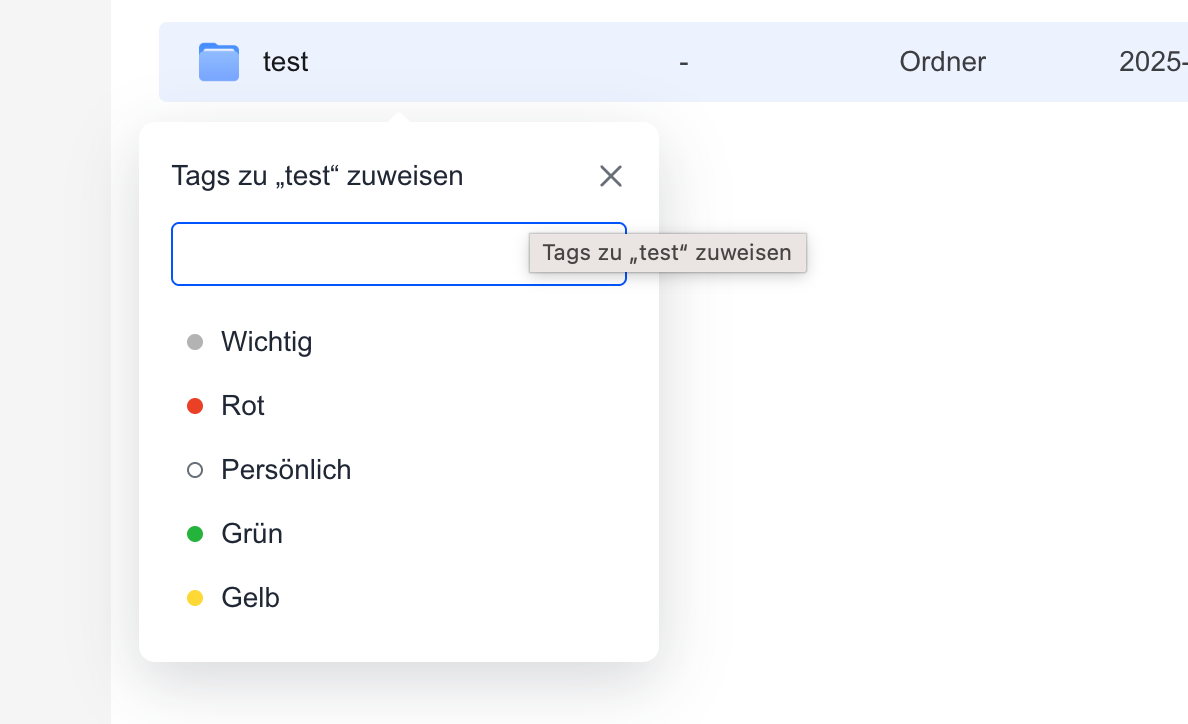
Task: Click the blue folder icon for test
Action: (x=218, y=62)
